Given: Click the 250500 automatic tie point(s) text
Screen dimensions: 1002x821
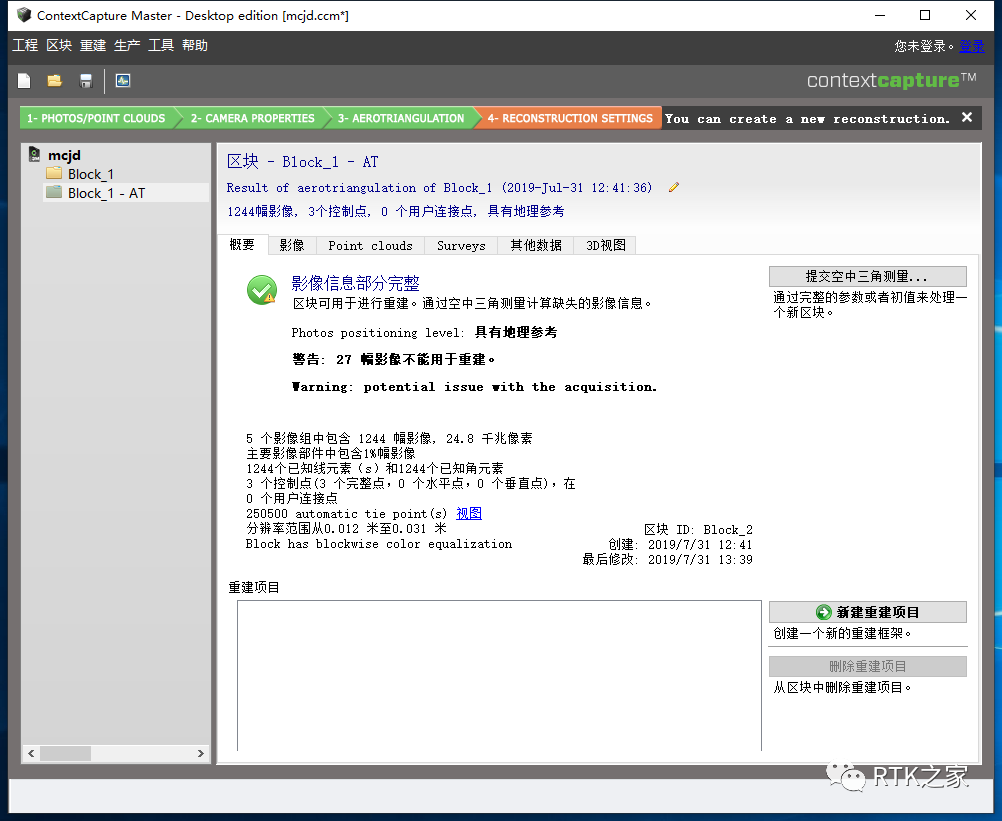Looking at the screenshot, I should pyautogui.click(x=346, y=514).
